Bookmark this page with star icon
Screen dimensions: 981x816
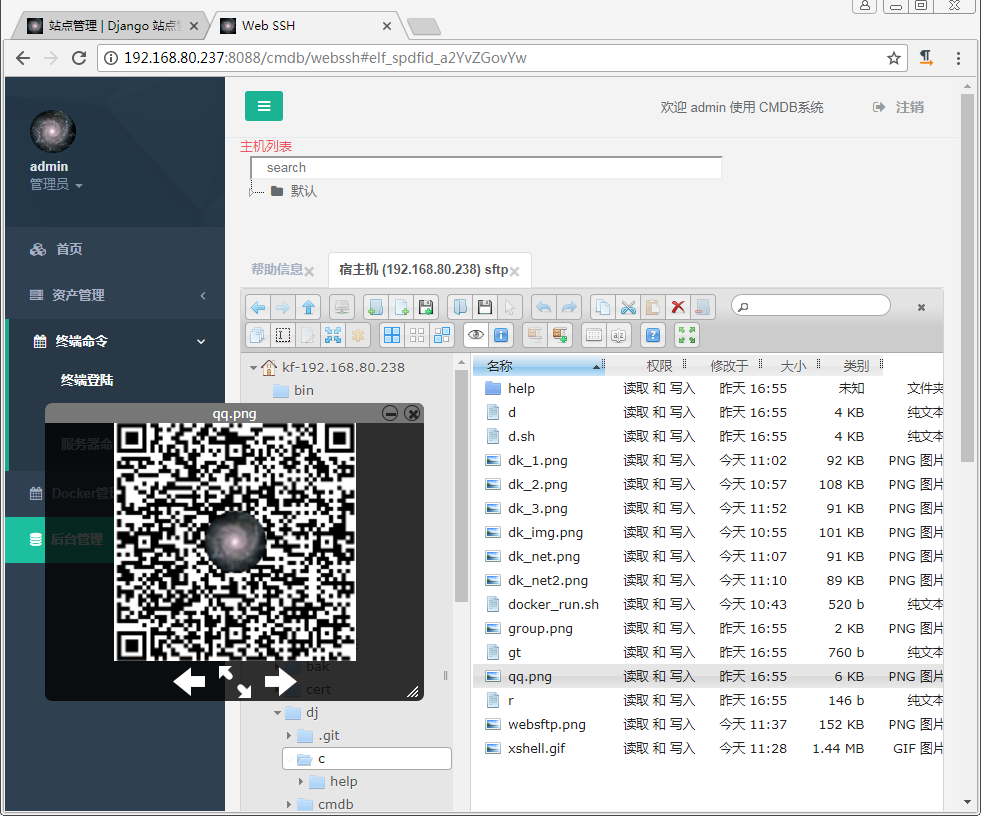(x=893, y=58)
